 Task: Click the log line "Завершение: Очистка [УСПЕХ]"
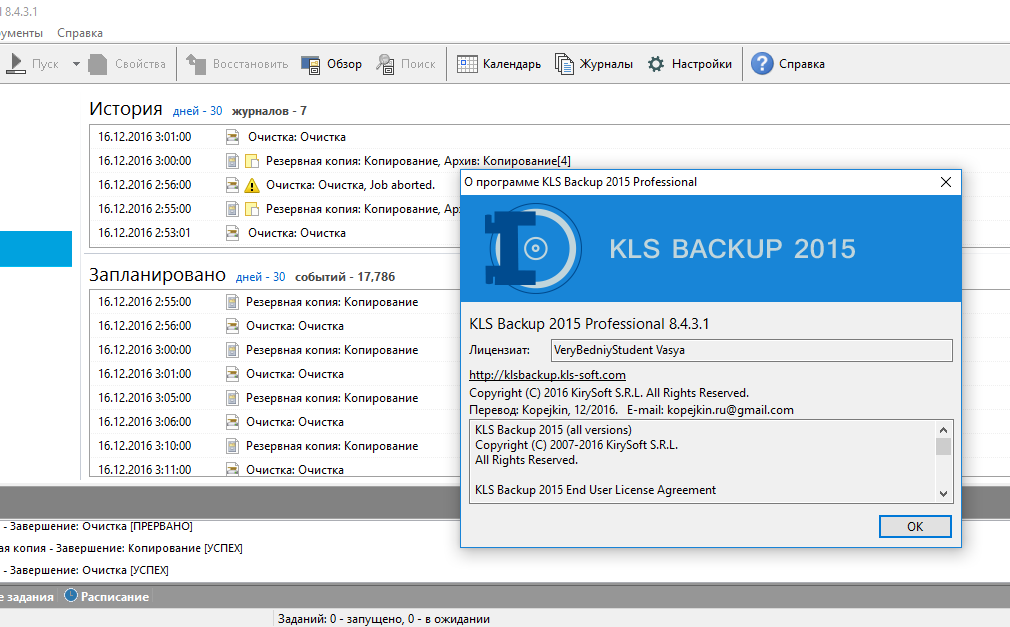(x=89, y=570)
